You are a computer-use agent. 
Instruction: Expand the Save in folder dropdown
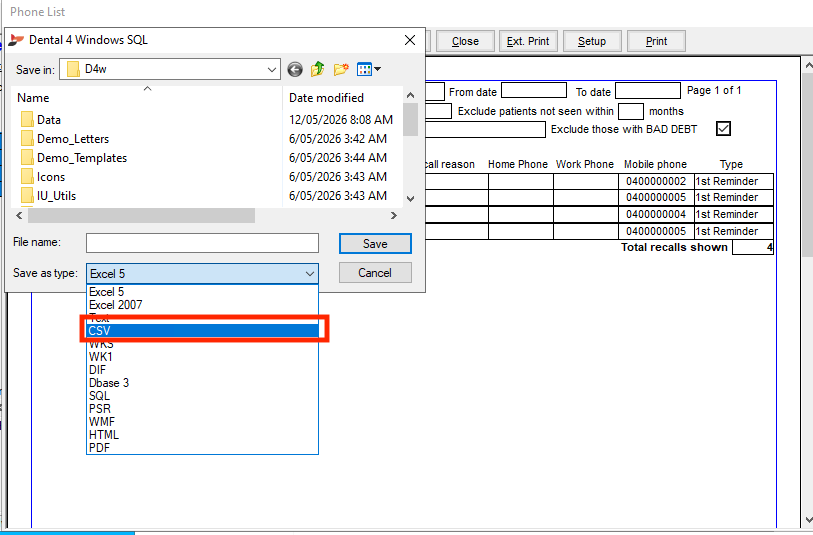pyautogui.click(x=272, y=69)
